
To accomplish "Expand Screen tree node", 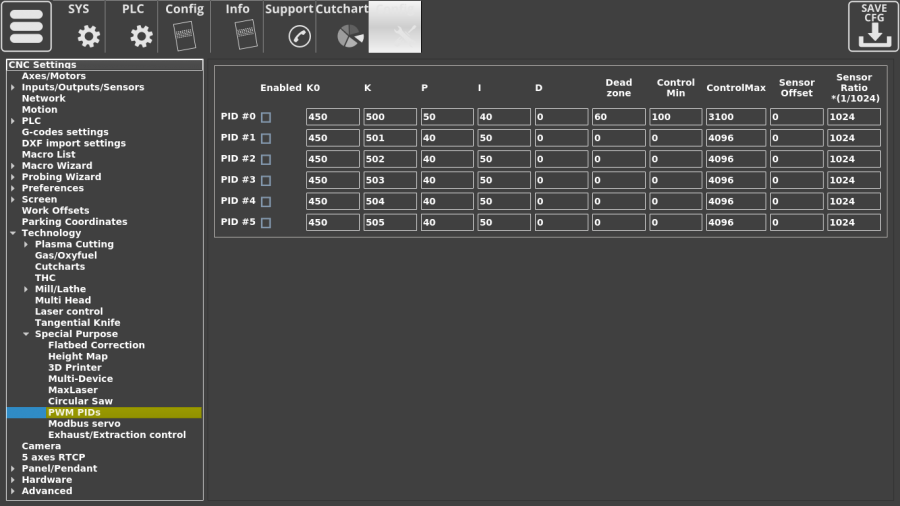I will pos(13,200).
